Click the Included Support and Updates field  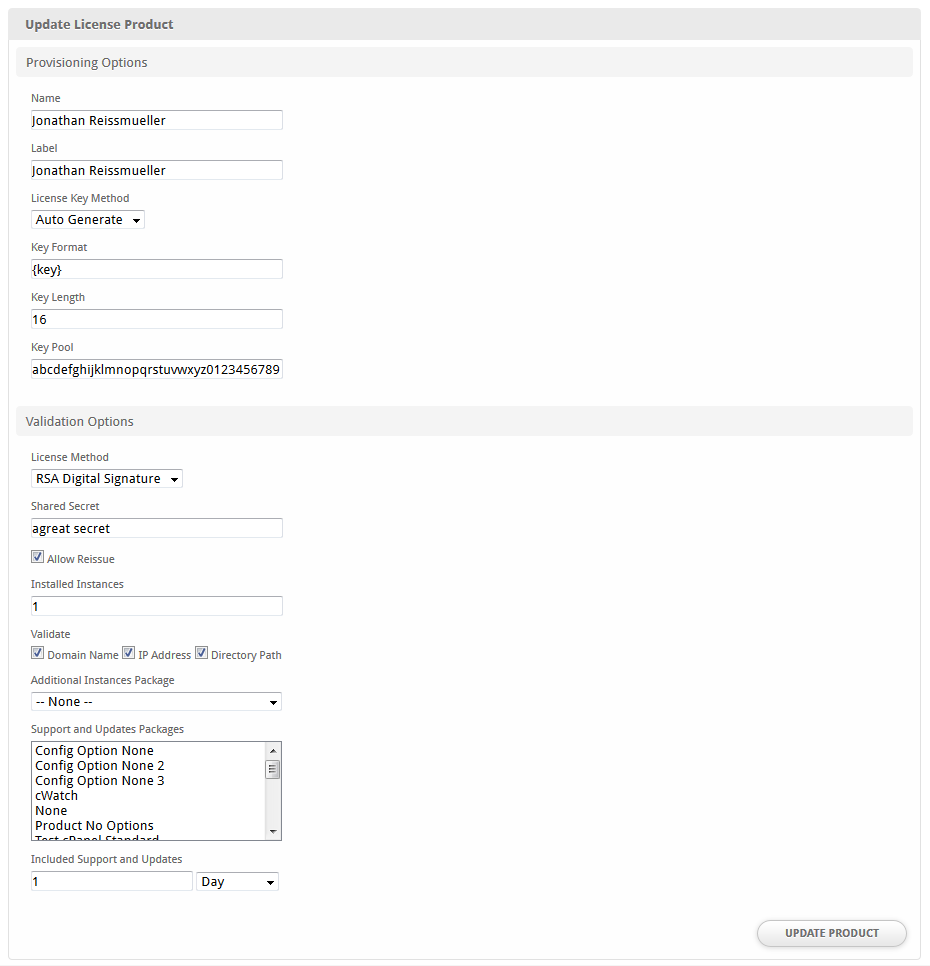(x=111, y=881)
